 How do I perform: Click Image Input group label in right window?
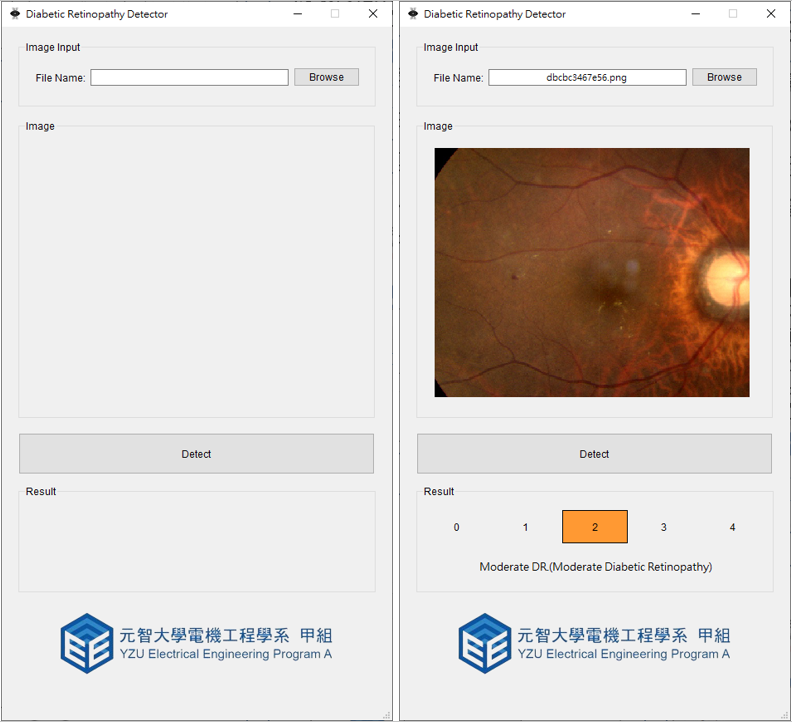[x=451, y=47]
